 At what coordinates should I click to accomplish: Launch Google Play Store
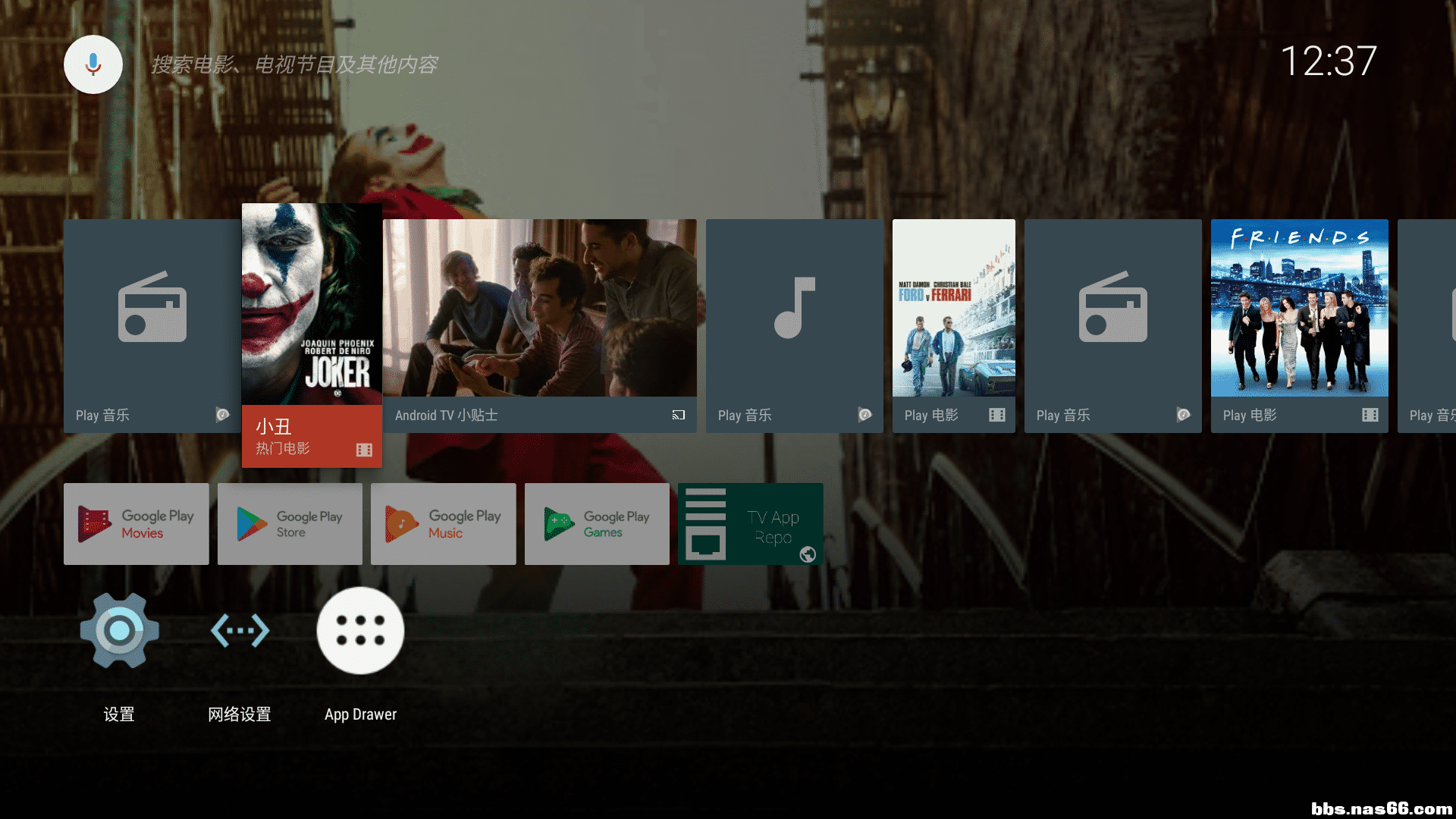click(x=290, y=523)
